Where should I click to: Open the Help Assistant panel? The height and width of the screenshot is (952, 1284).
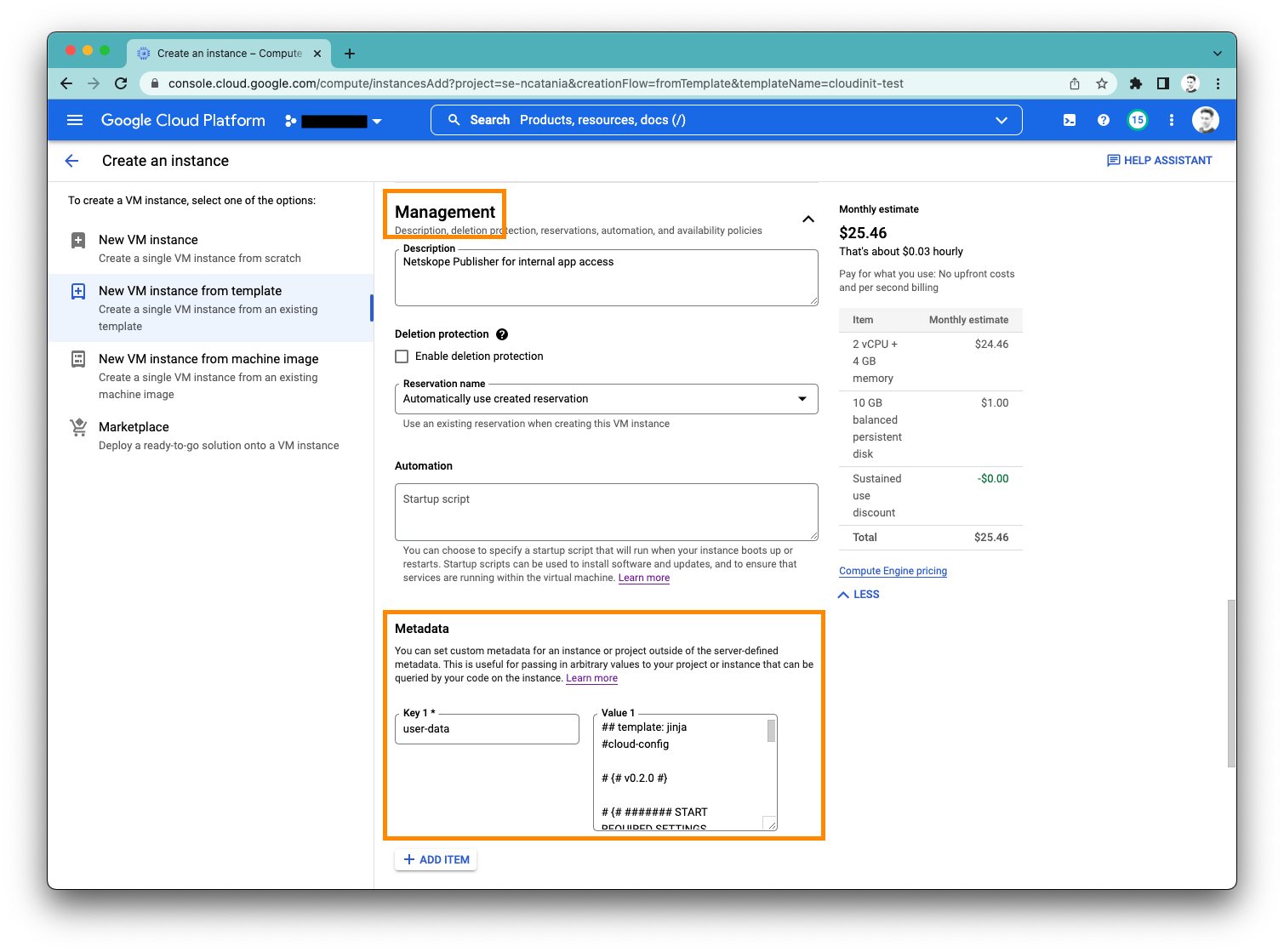click(1159, 160)
